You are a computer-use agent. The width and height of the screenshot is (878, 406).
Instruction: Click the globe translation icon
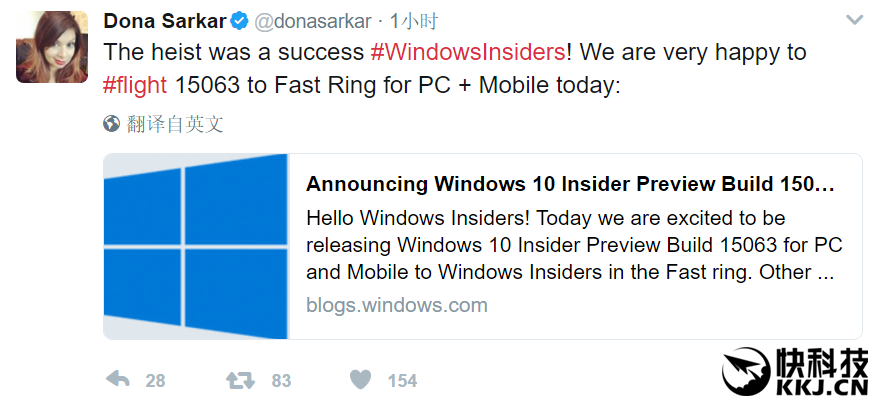pyautogui.click(x=111, y=124)
